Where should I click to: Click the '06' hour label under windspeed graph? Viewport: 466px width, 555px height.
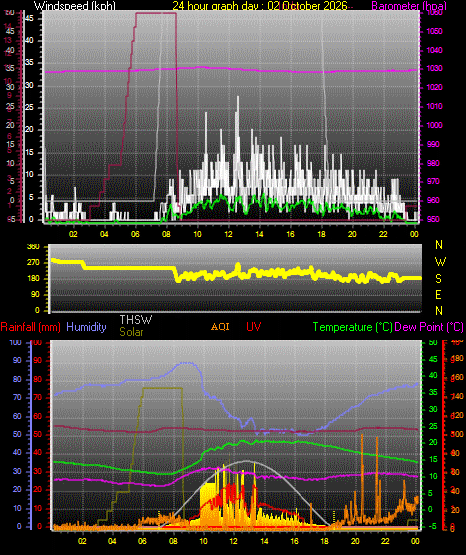[135, 234]
